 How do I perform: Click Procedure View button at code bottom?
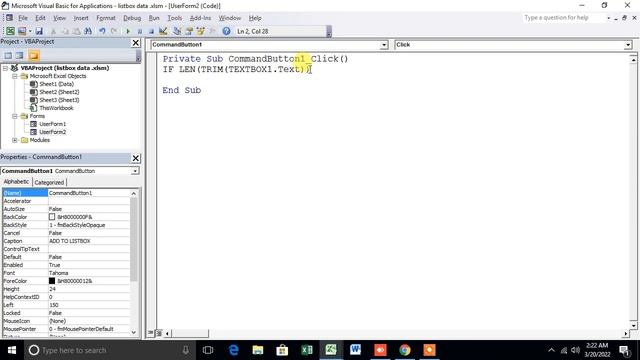point(151,333)
